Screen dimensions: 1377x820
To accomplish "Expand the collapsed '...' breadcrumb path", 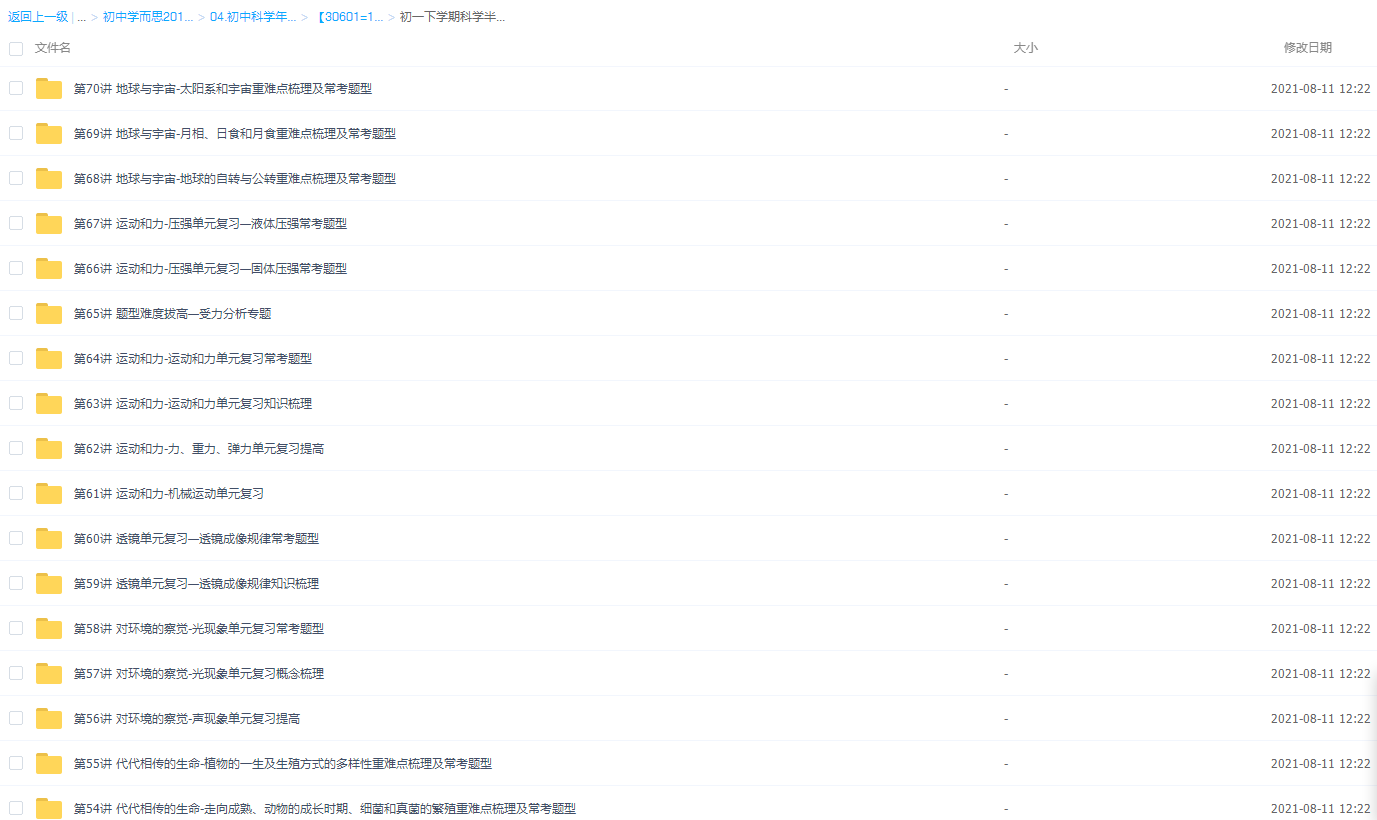I will 81,17.
